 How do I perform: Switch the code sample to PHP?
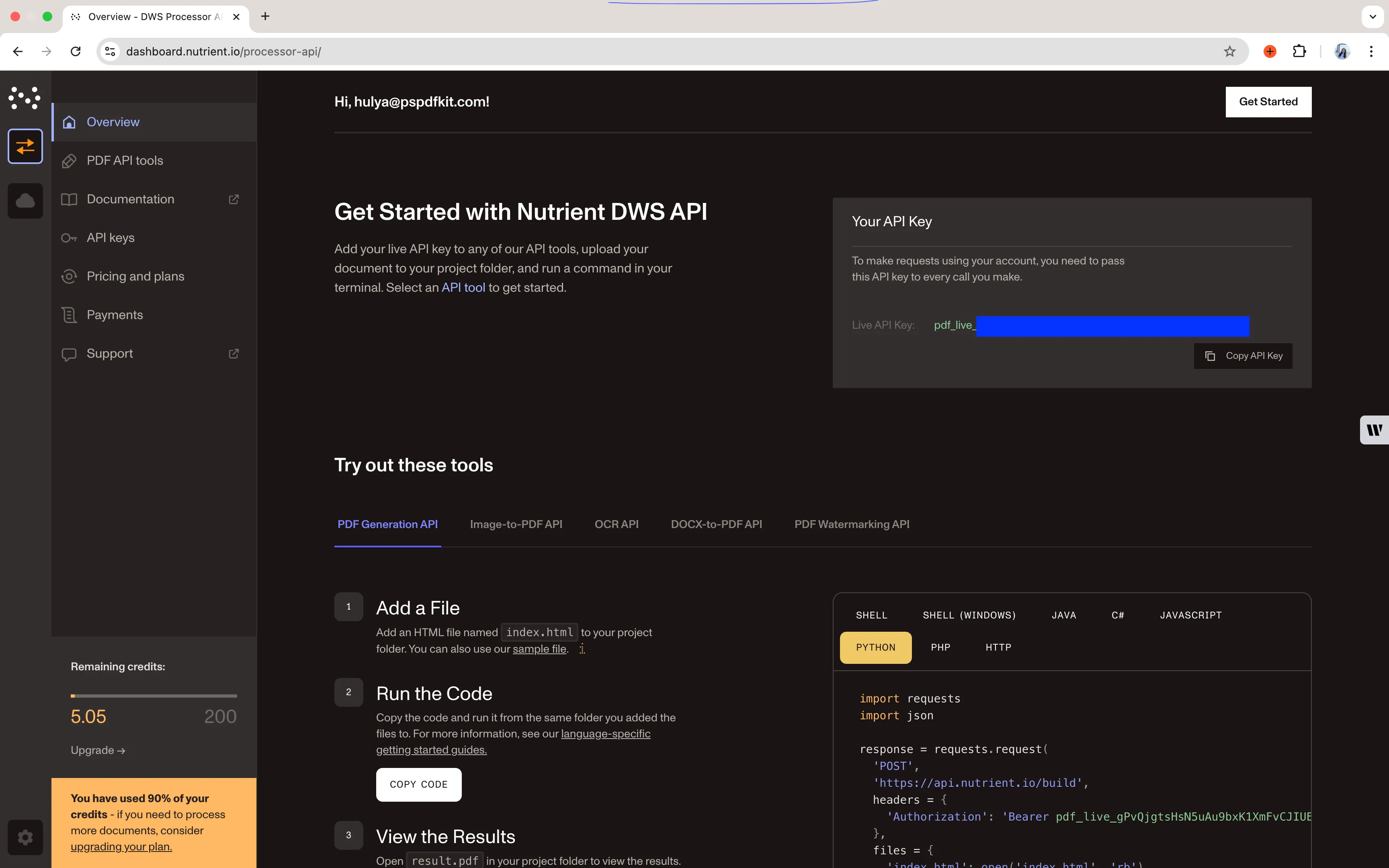tap(940, 647)
